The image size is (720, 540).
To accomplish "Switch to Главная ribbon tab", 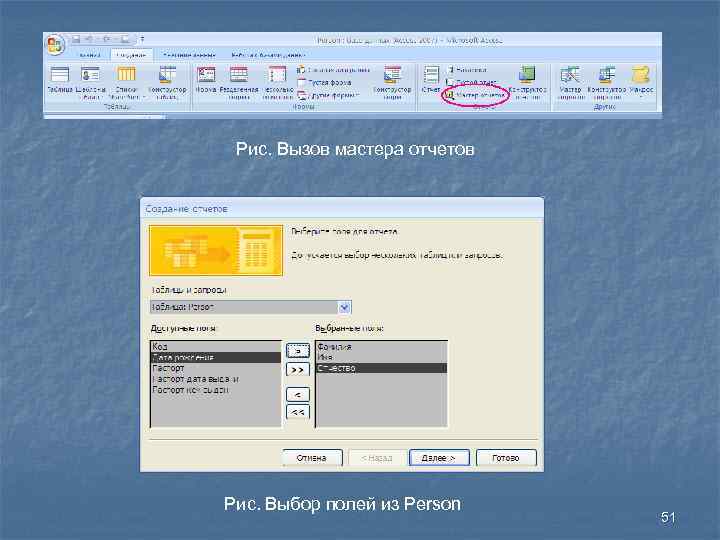I will point(90,55).
